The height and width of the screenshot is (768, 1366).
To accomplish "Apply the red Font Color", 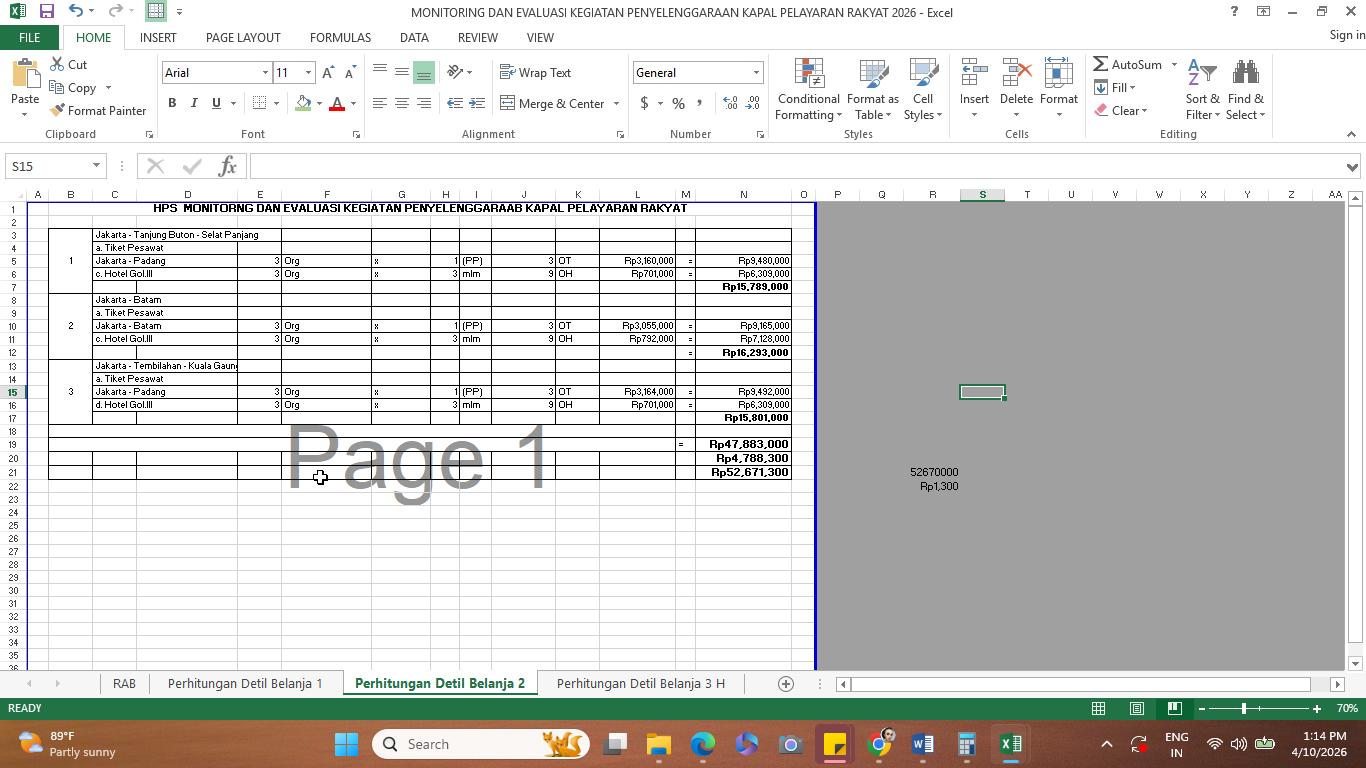I will (337, 103).
